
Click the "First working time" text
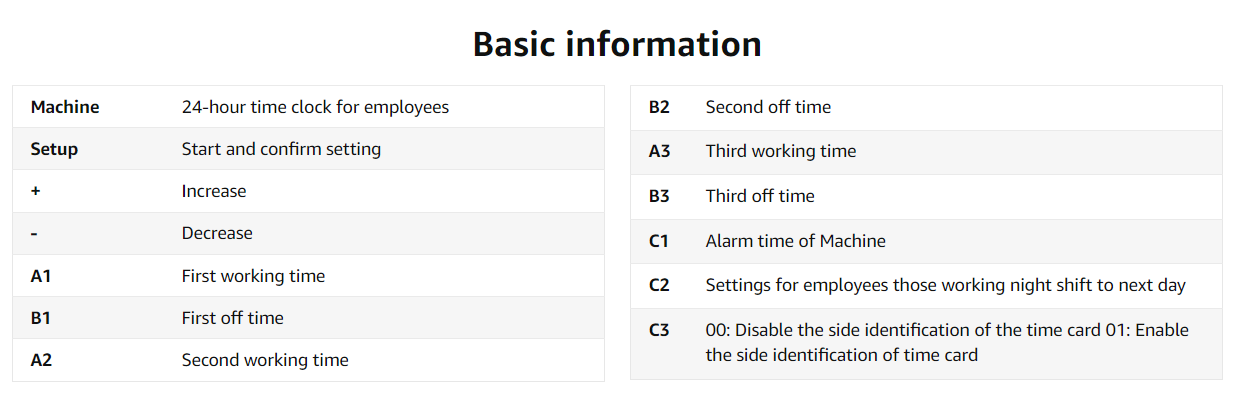point(253,276)
